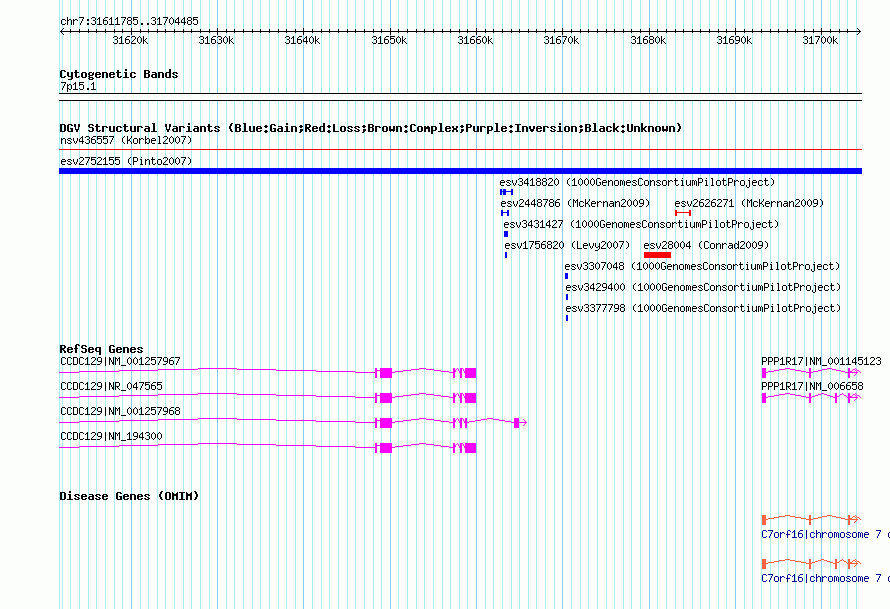The image size is (890, 609).
Task: Select esv1756820 (Levy2007) label
Action: point(567,245)
